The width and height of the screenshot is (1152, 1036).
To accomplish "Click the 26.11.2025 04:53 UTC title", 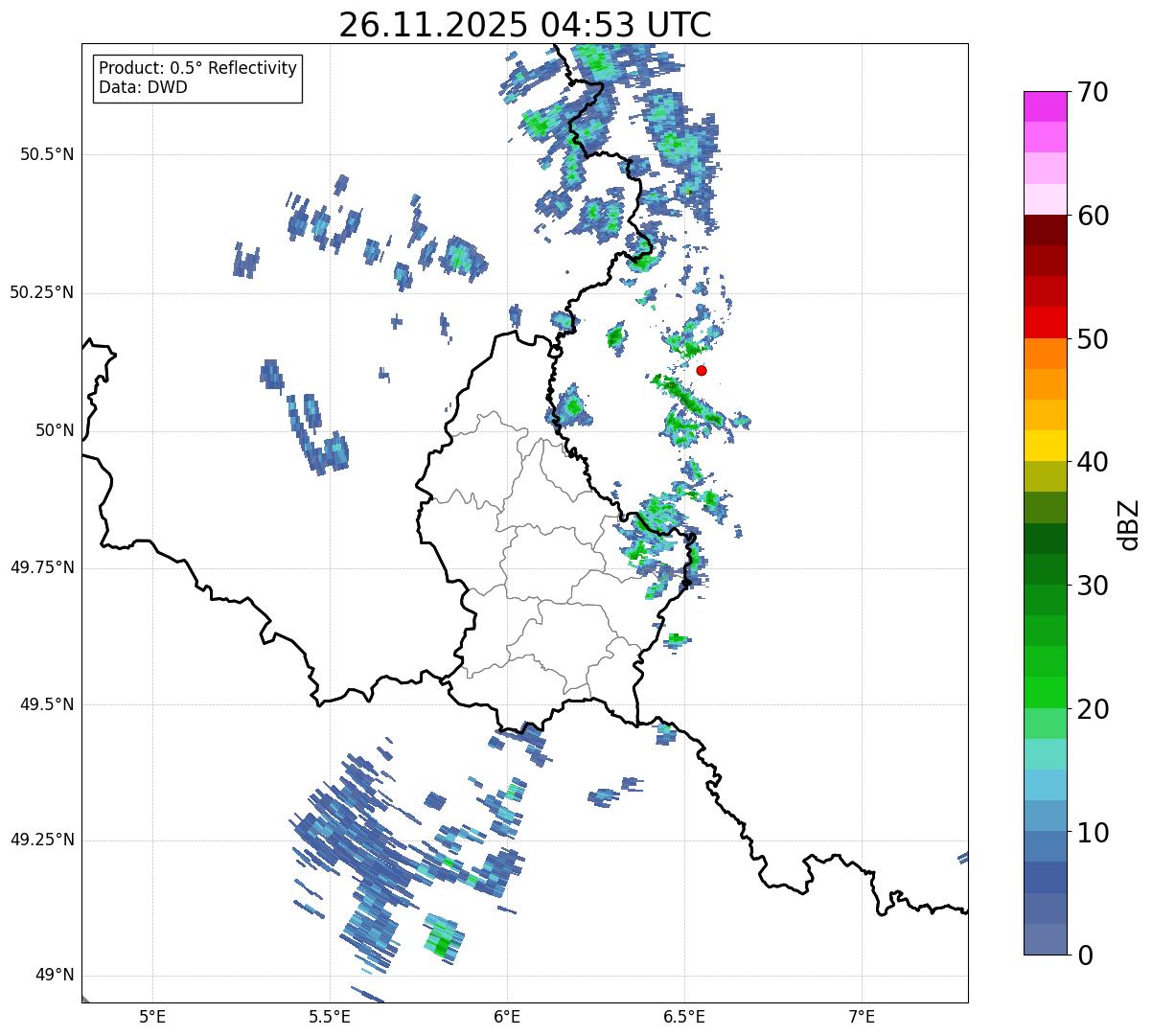I will 525,25.
